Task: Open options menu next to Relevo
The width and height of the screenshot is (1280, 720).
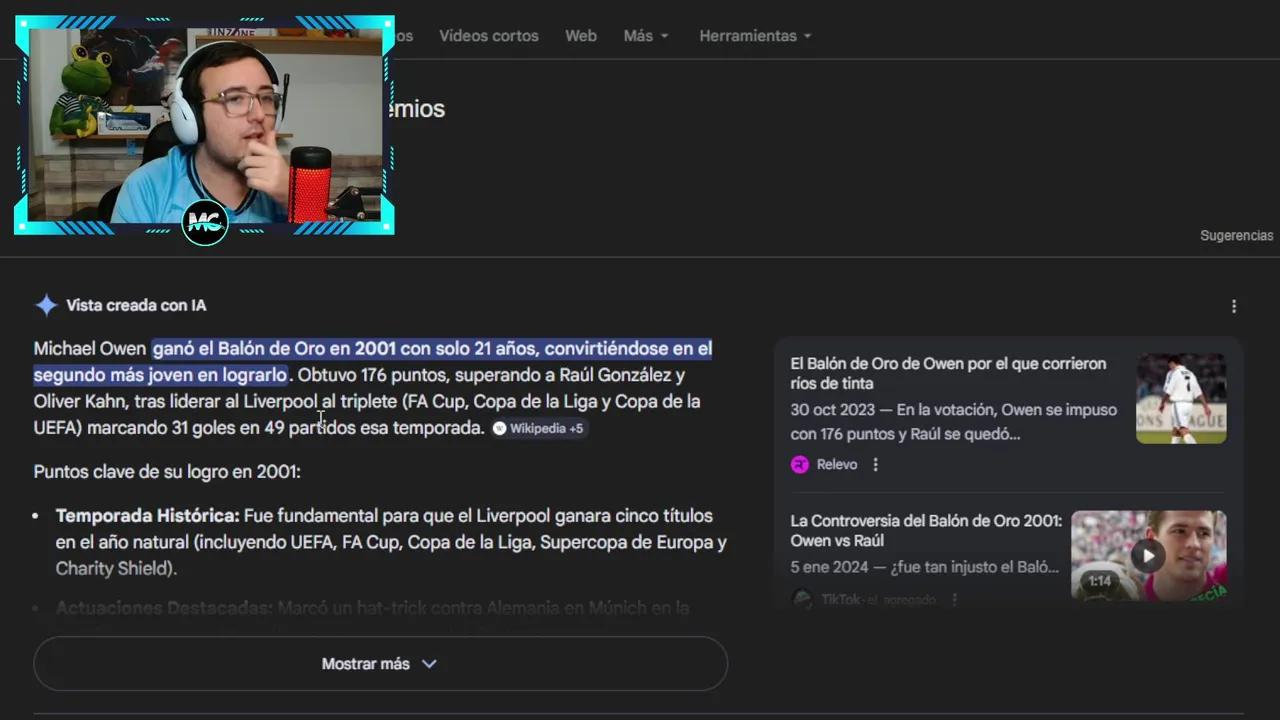Action: 876,464
